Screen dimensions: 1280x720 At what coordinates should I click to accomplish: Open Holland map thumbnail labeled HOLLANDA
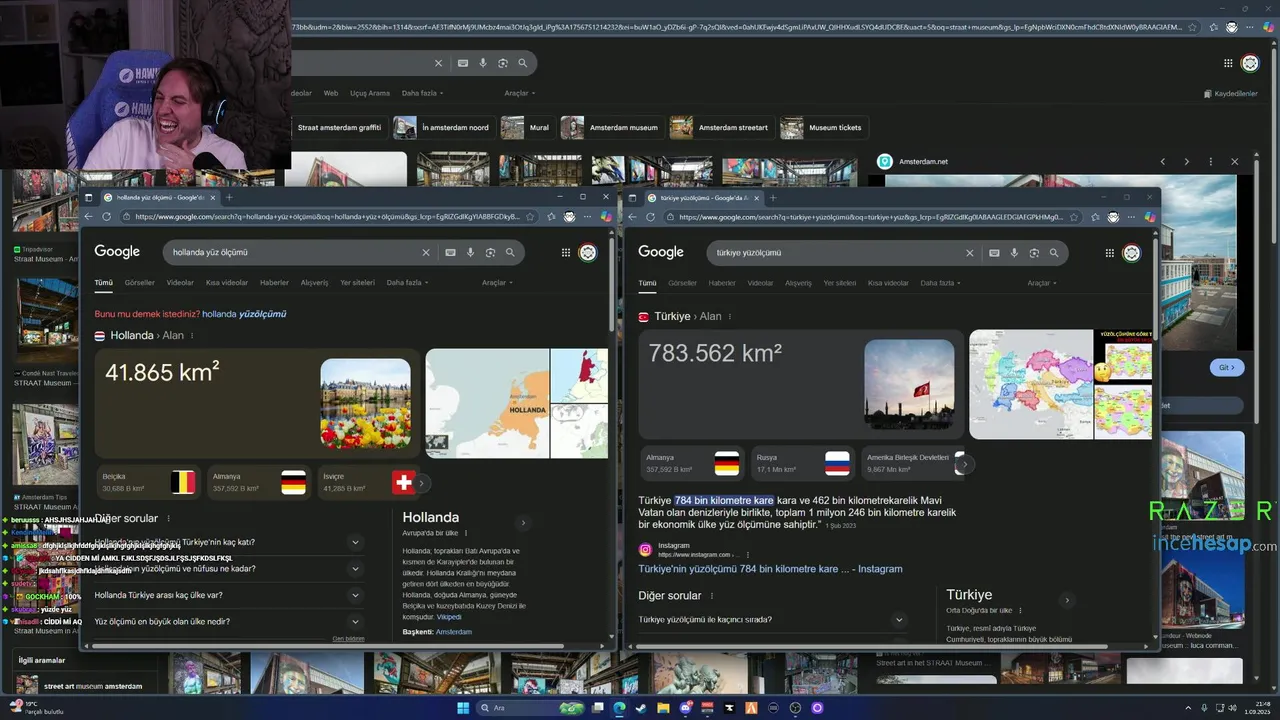[x=488, y=403]
